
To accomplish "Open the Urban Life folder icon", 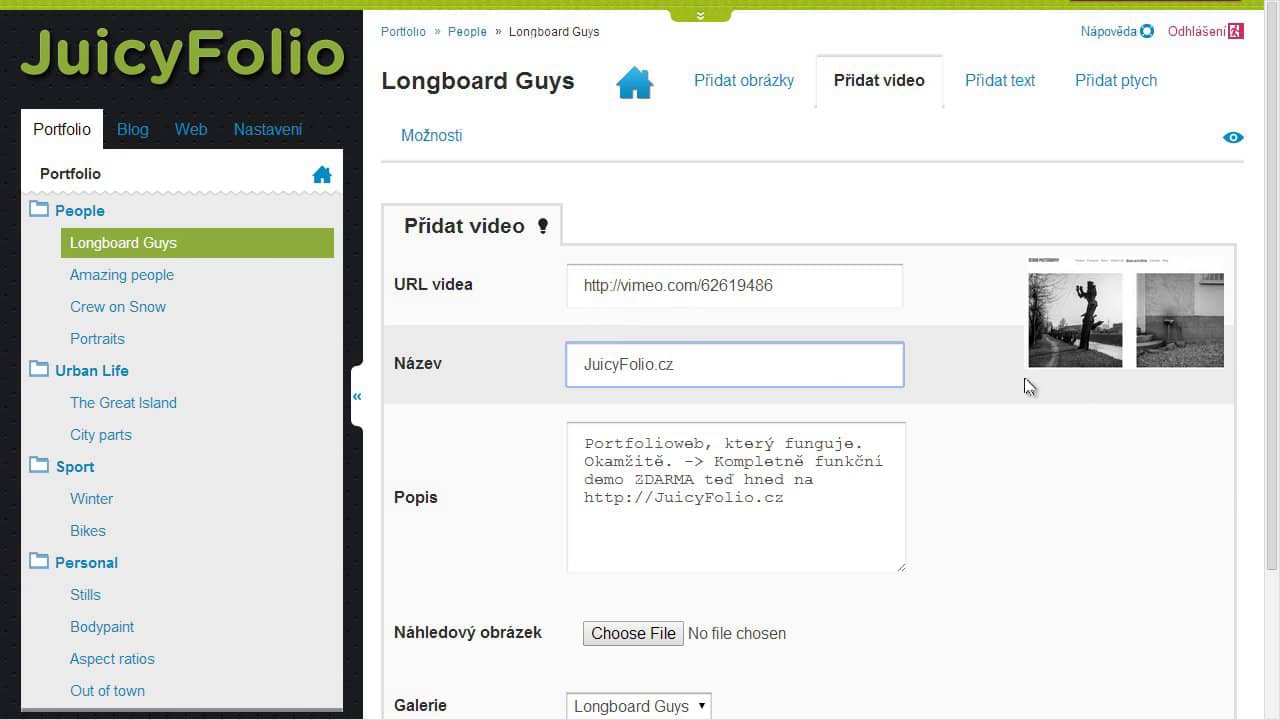I will tap(39, 369).
